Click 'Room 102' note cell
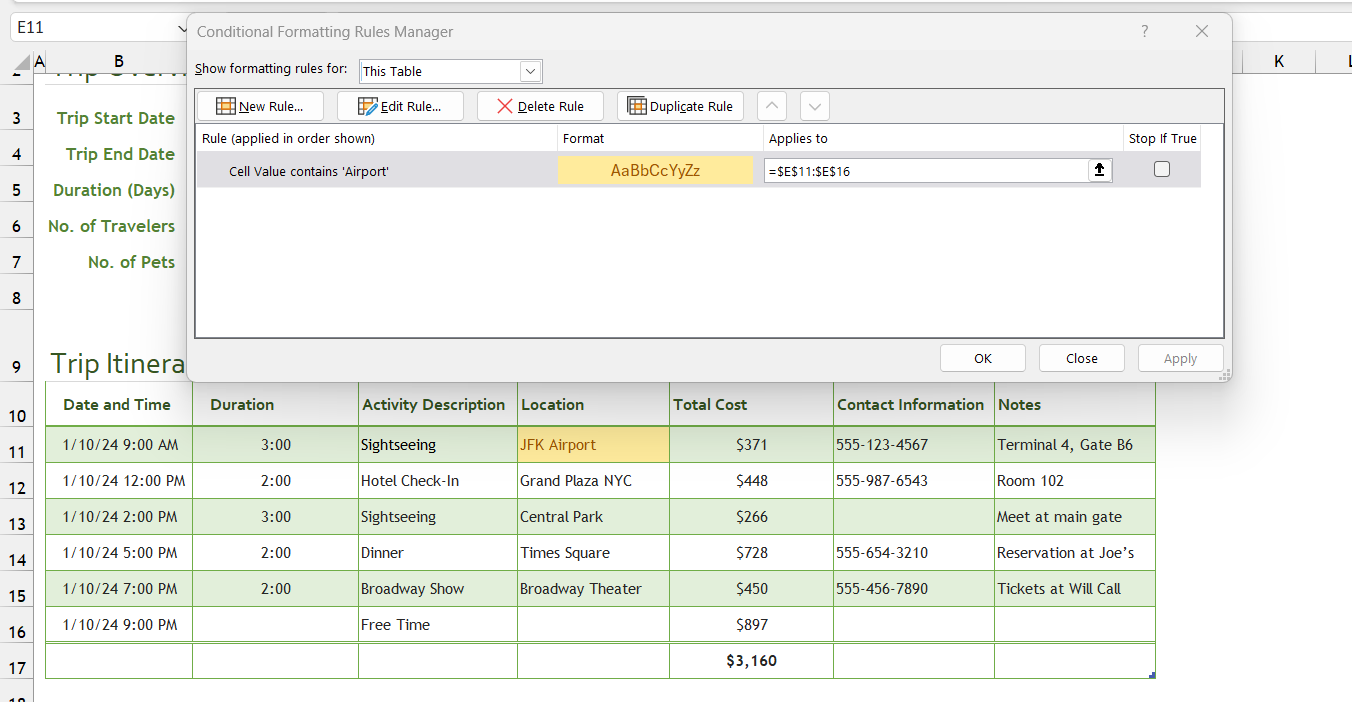 pyautogui.click(x=1075, y=481)
